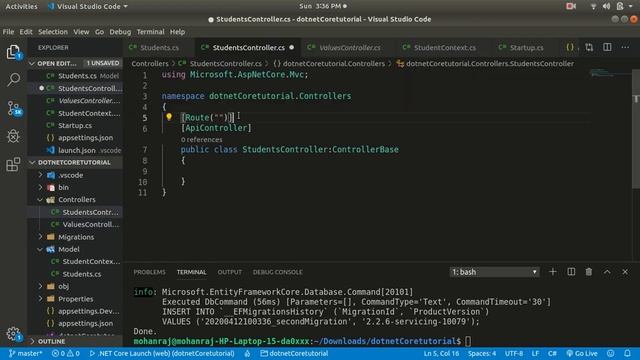Close the terminal panel
This screenshot has height=360, width=640.
[x=625, y=272]
